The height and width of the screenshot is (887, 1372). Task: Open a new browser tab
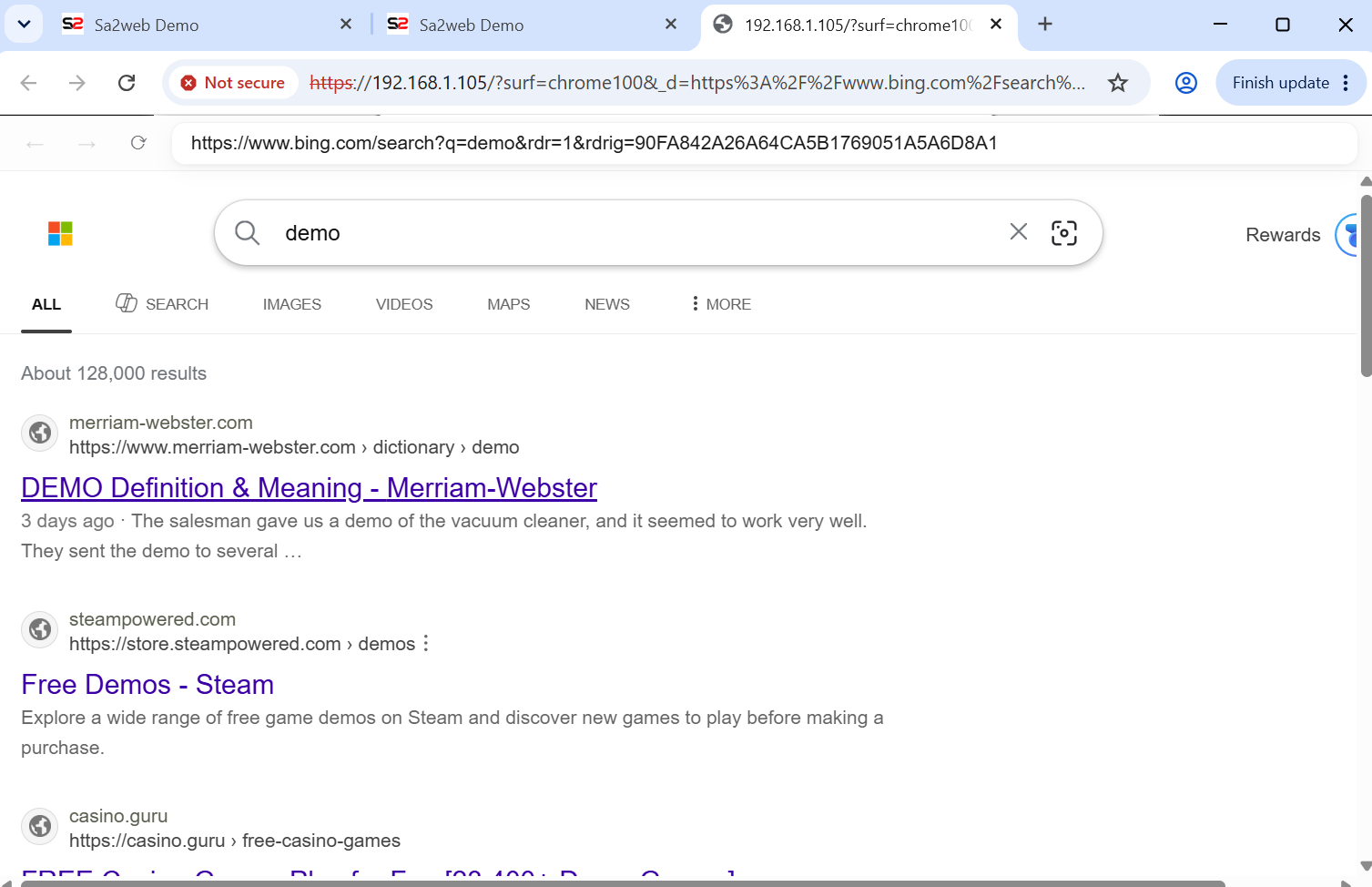click(1045, 25)
